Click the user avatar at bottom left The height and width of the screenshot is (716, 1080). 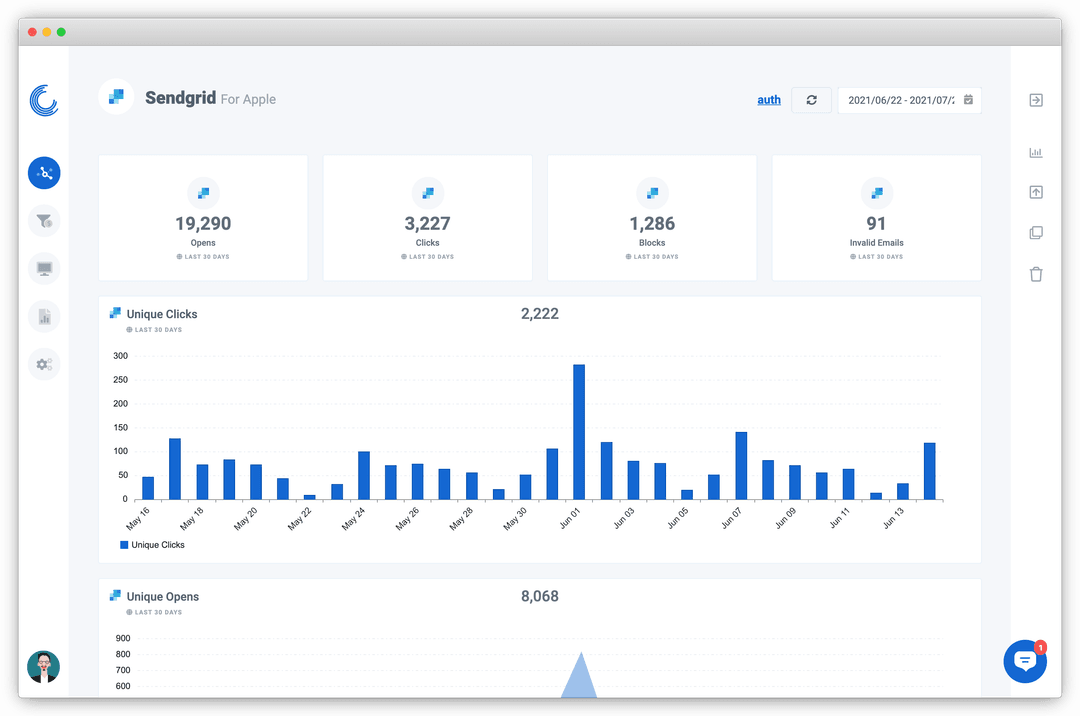(43, 666)
